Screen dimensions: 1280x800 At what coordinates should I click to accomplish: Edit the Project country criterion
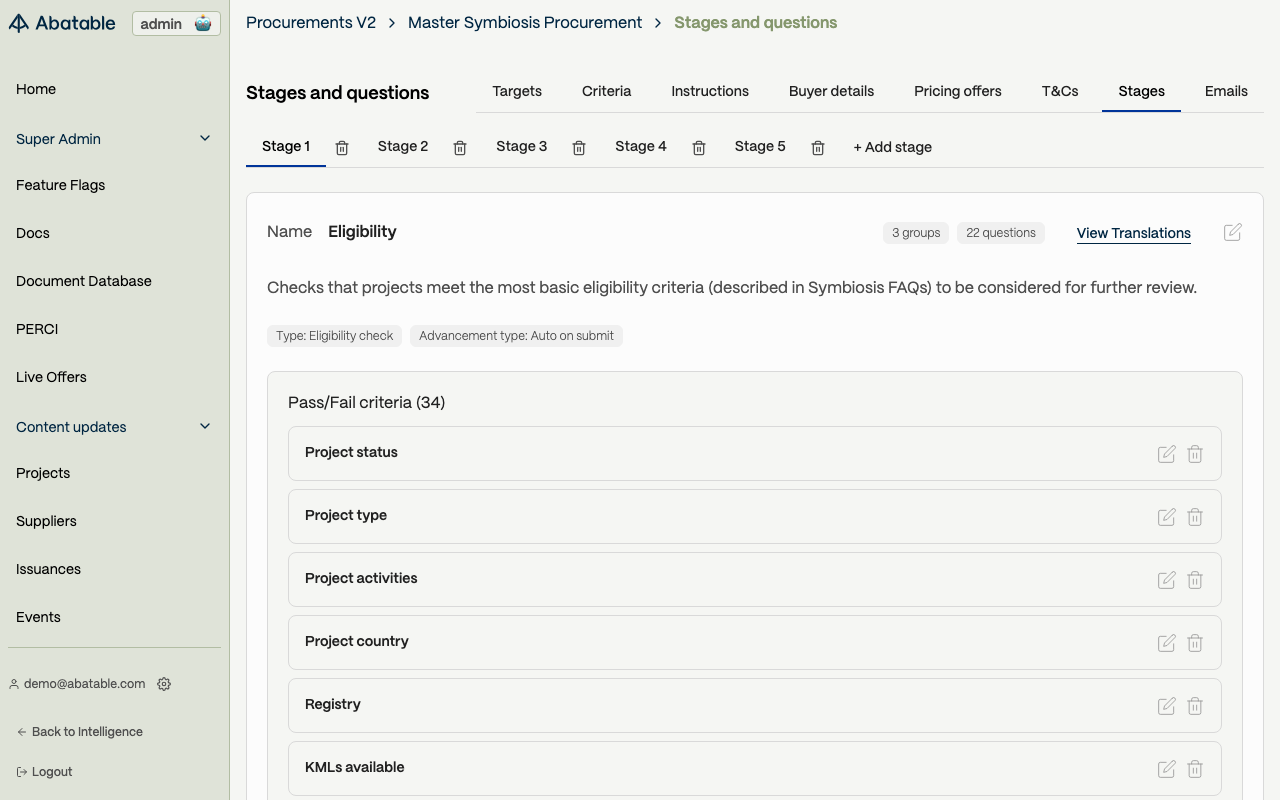click(x=1166, y=643)
